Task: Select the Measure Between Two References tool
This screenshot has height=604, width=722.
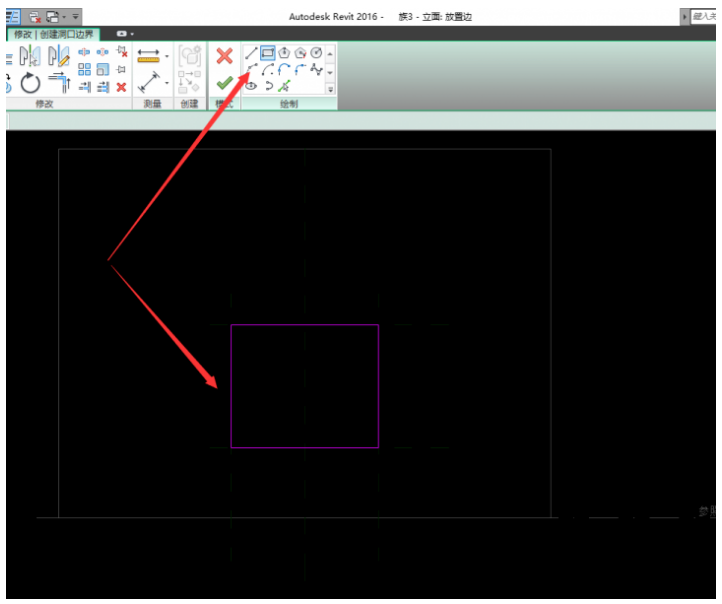Action: tap(148, 56)
